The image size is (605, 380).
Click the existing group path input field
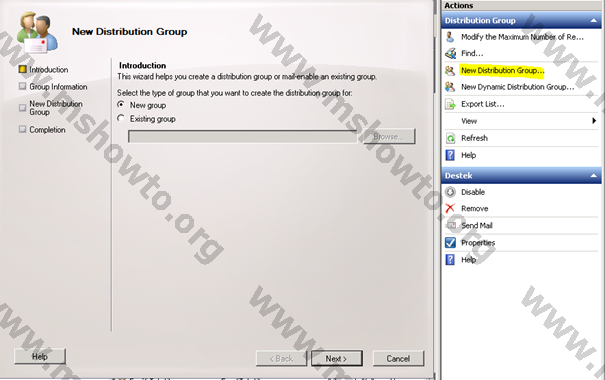click(243, 137)
